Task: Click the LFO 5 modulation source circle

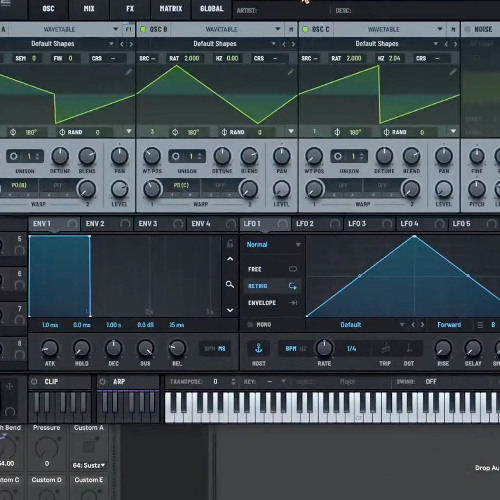Action: point(492,224)
